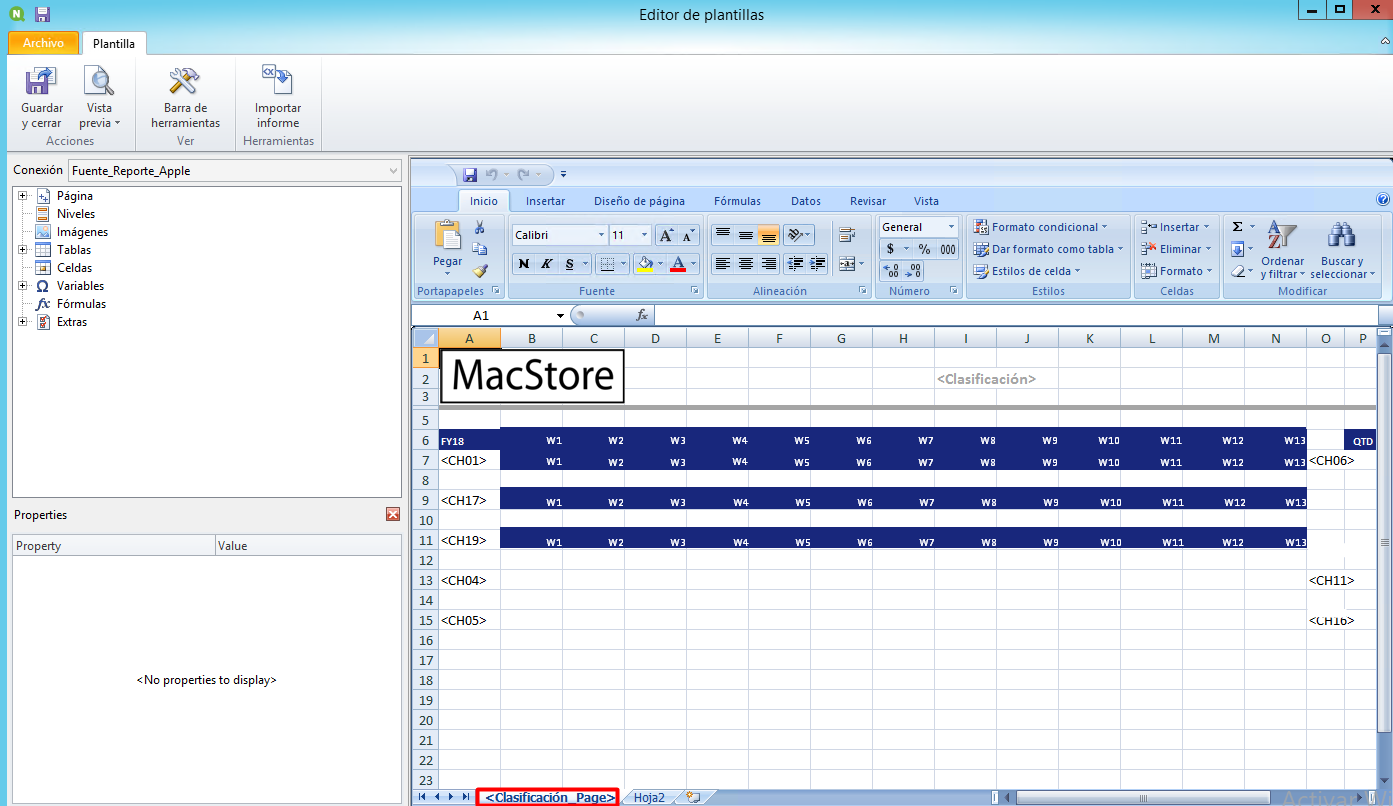This screenshot has height=806, width=1393.
Task: Click the horizontal scrollbar of the sheet
Action: [1142, 797]
